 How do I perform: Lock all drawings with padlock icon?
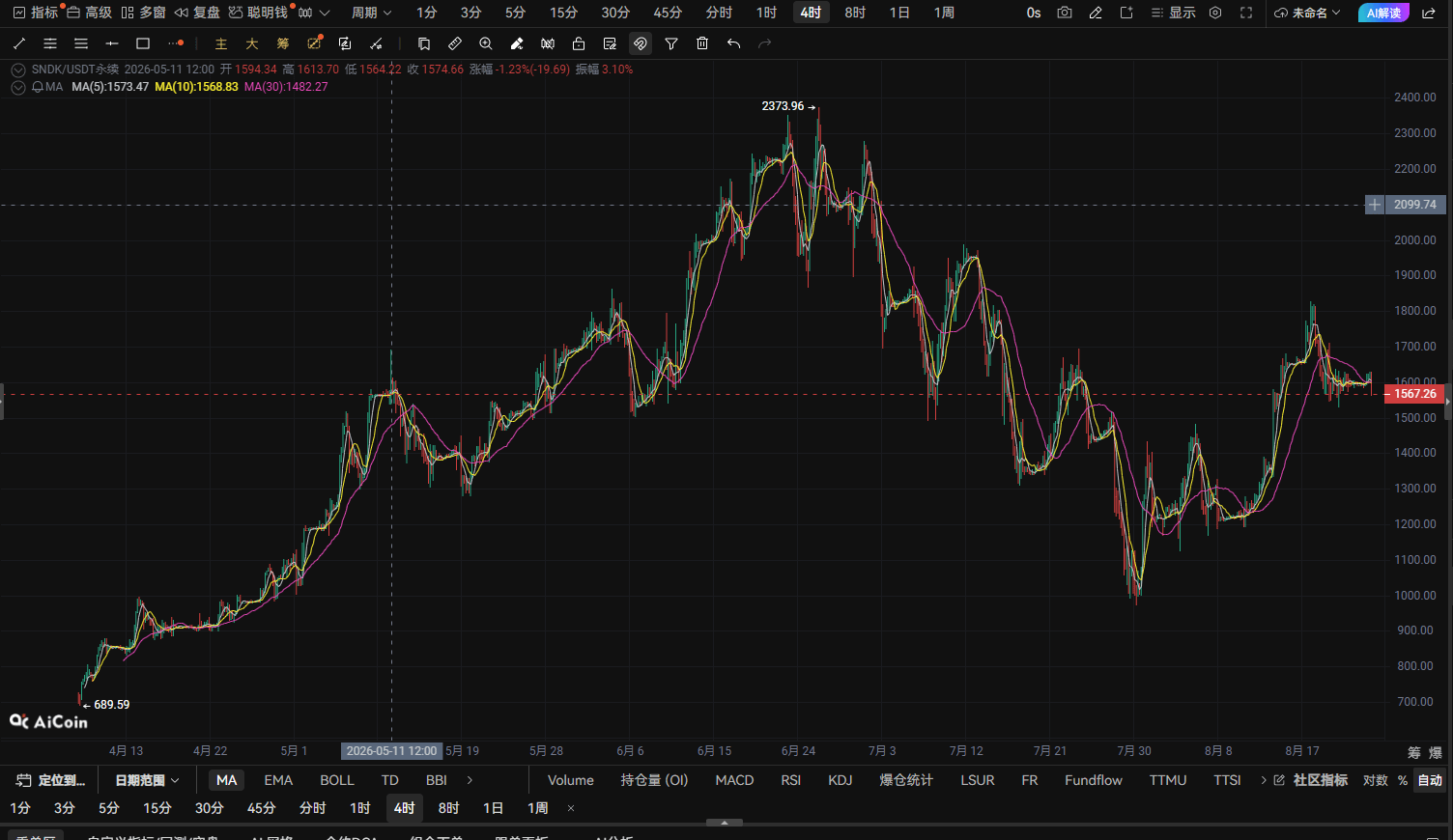click(579, 43)
